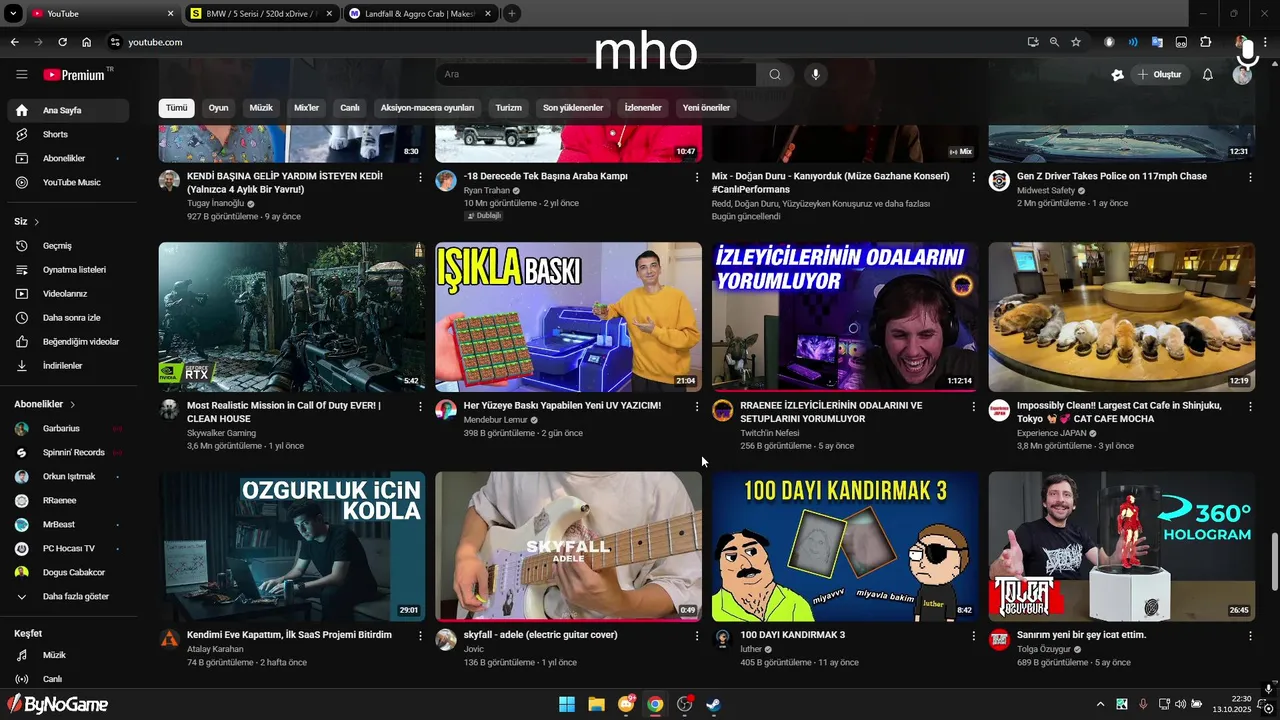Open options menu for RRAENEE video
Screen dimensions: 1280x720
pyautogui.click(x=974, y=406)
